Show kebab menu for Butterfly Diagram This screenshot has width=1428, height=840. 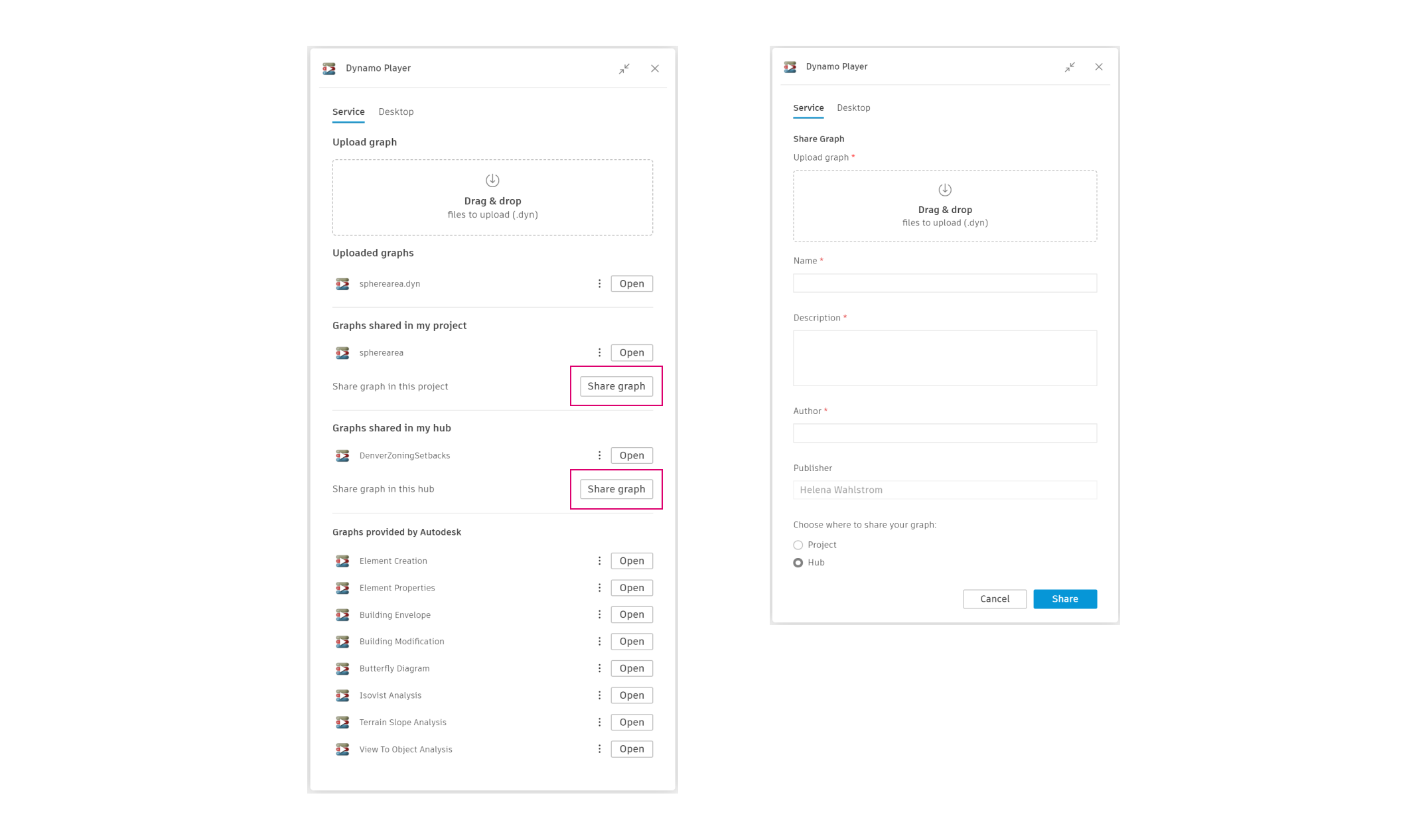point(599,669)
